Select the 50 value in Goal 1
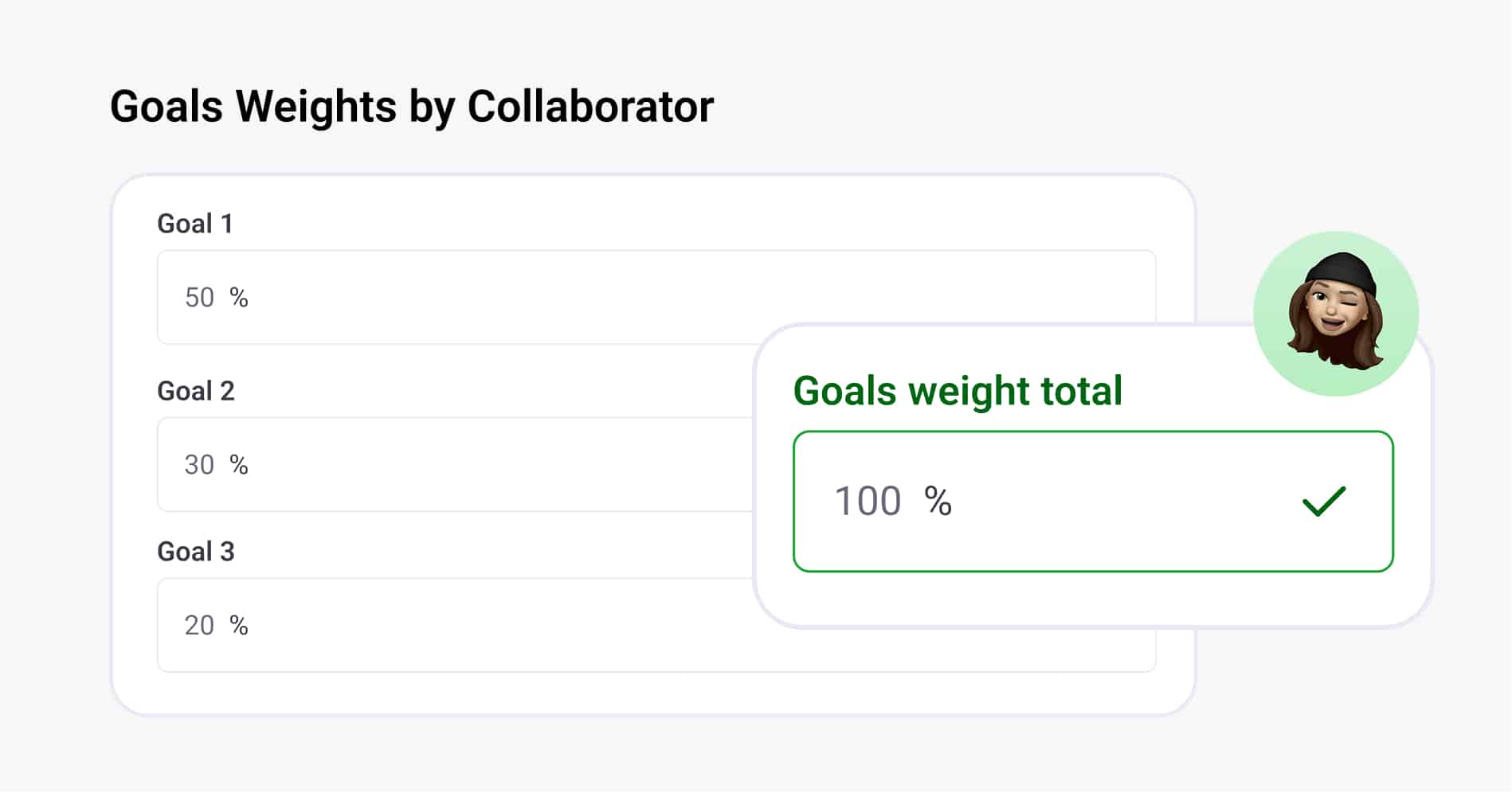Screen dimensions: 1512x793 199,298
